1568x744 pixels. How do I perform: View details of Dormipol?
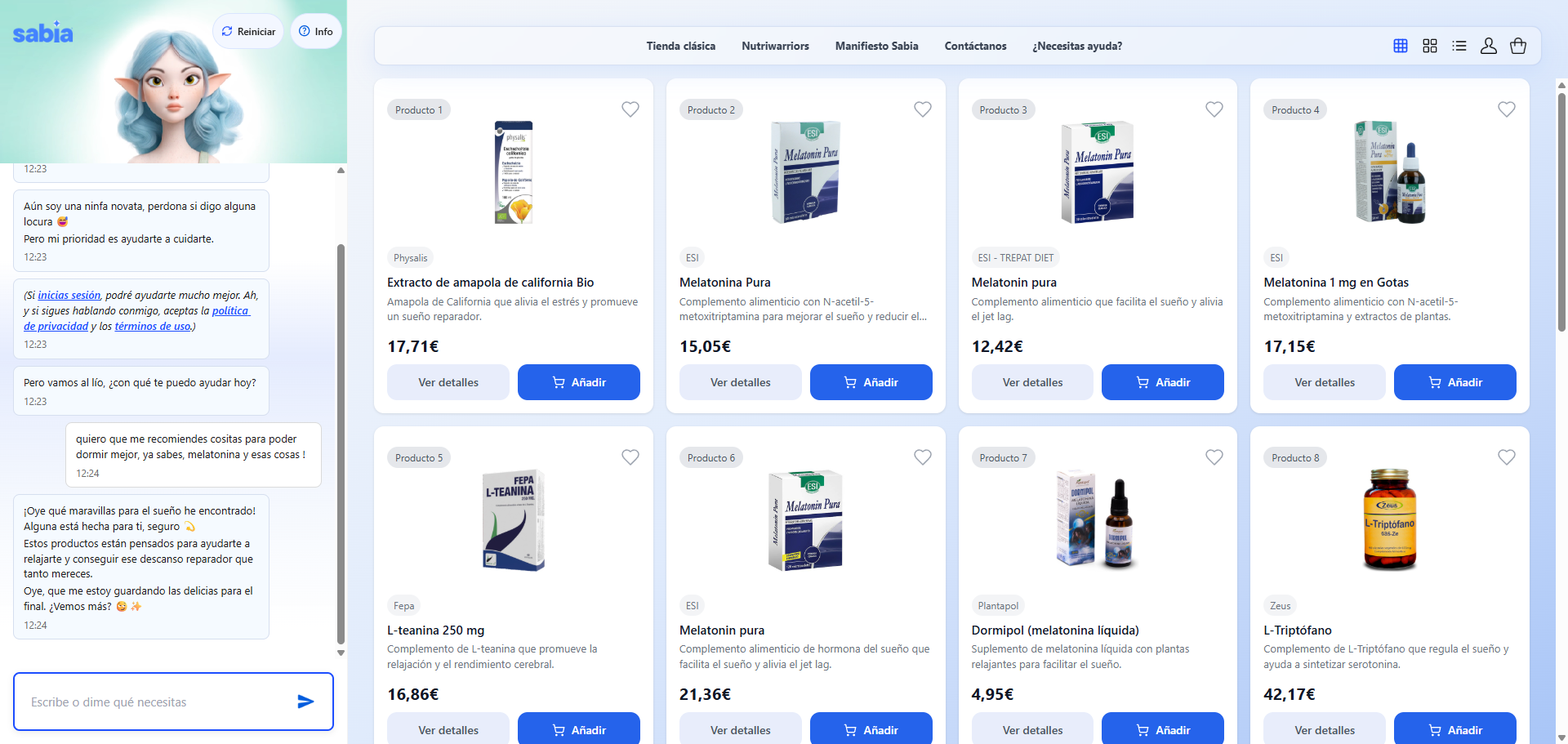click(1032, 729)
